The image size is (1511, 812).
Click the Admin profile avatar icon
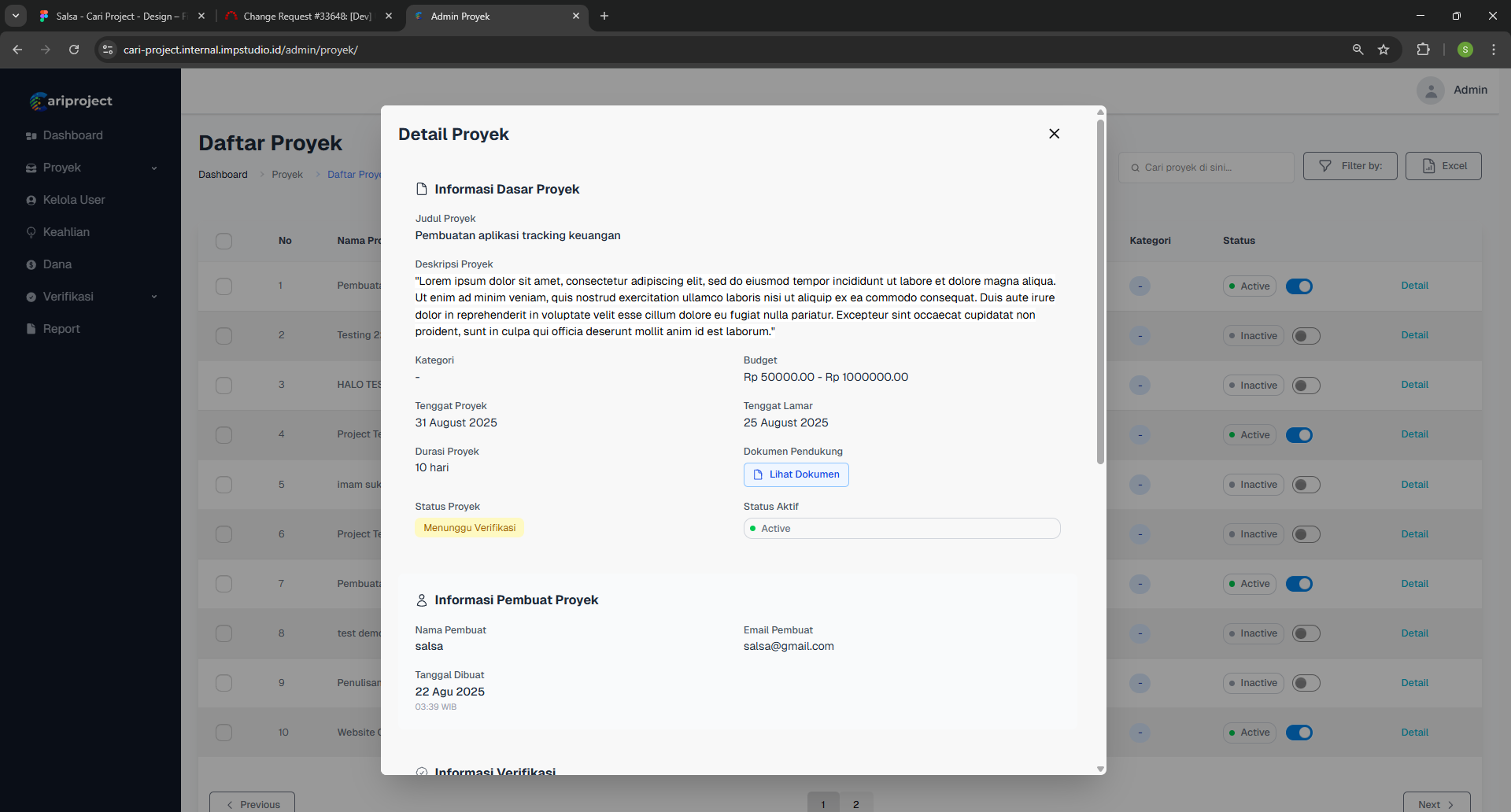click(x=1430, y=90)
